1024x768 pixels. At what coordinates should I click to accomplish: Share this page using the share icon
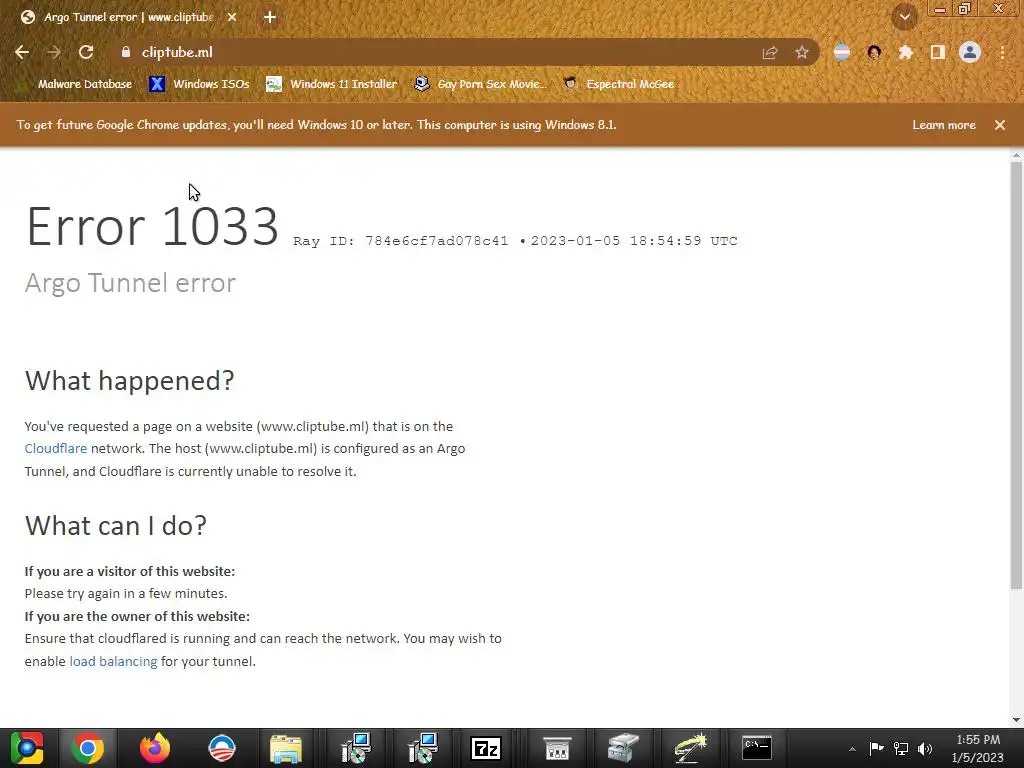(x=770, y=53)
